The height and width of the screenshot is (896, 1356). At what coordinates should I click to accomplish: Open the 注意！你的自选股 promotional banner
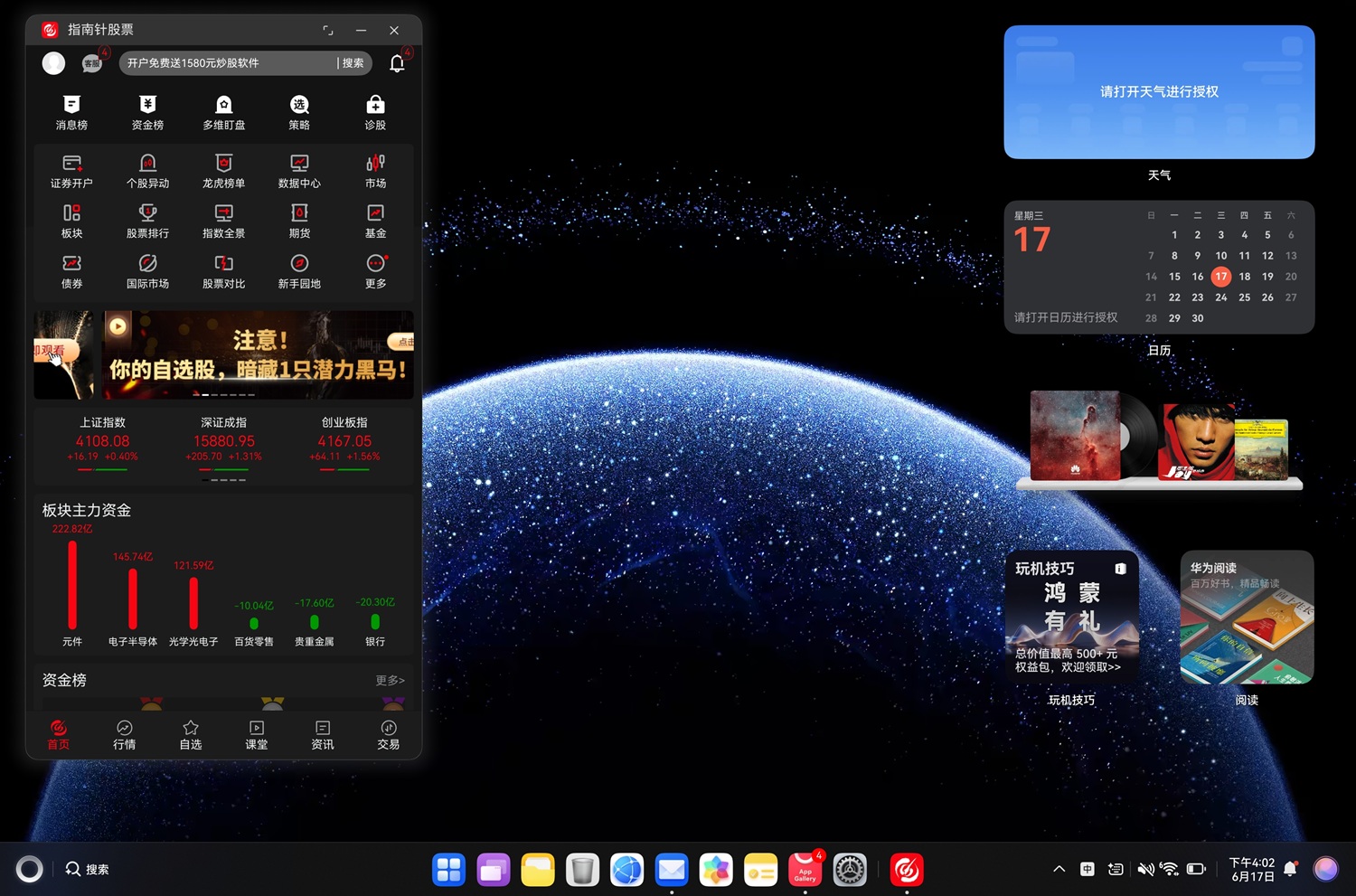click(259, 354)
